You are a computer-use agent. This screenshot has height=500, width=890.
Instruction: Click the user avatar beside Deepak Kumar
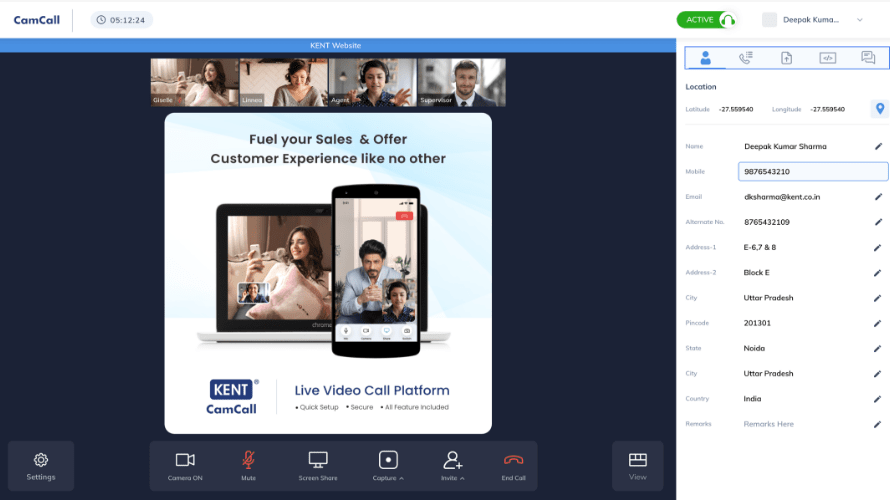(x=769, y=20)
